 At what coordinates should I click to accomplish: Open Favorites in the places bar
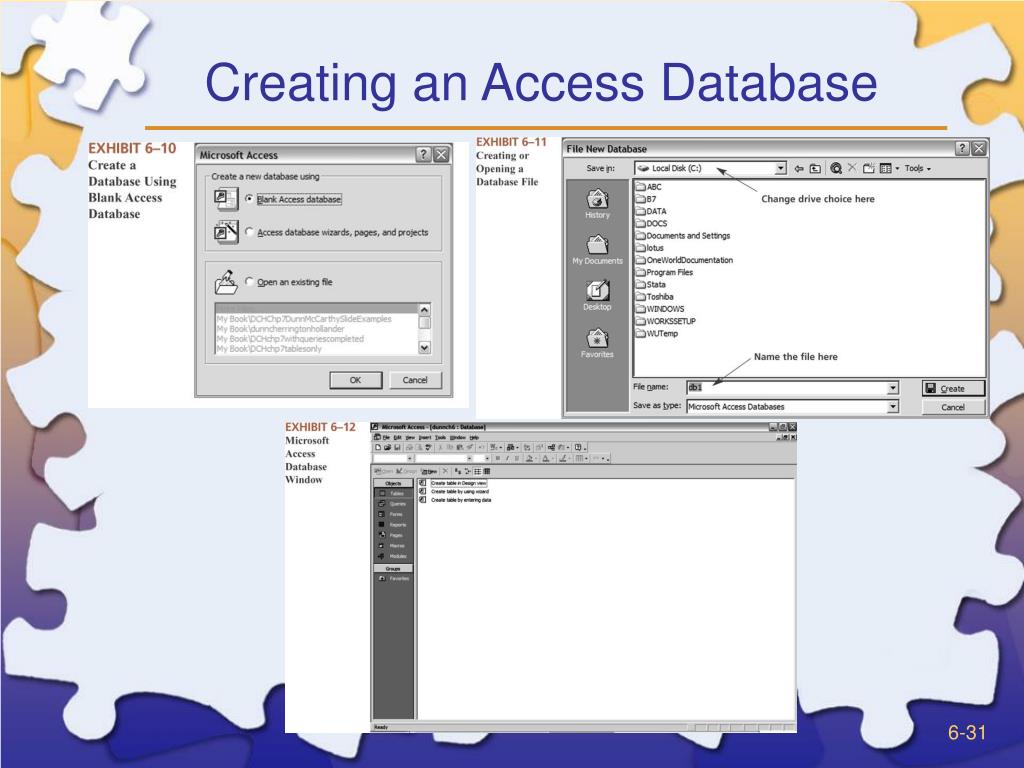[x=597, y=343]
